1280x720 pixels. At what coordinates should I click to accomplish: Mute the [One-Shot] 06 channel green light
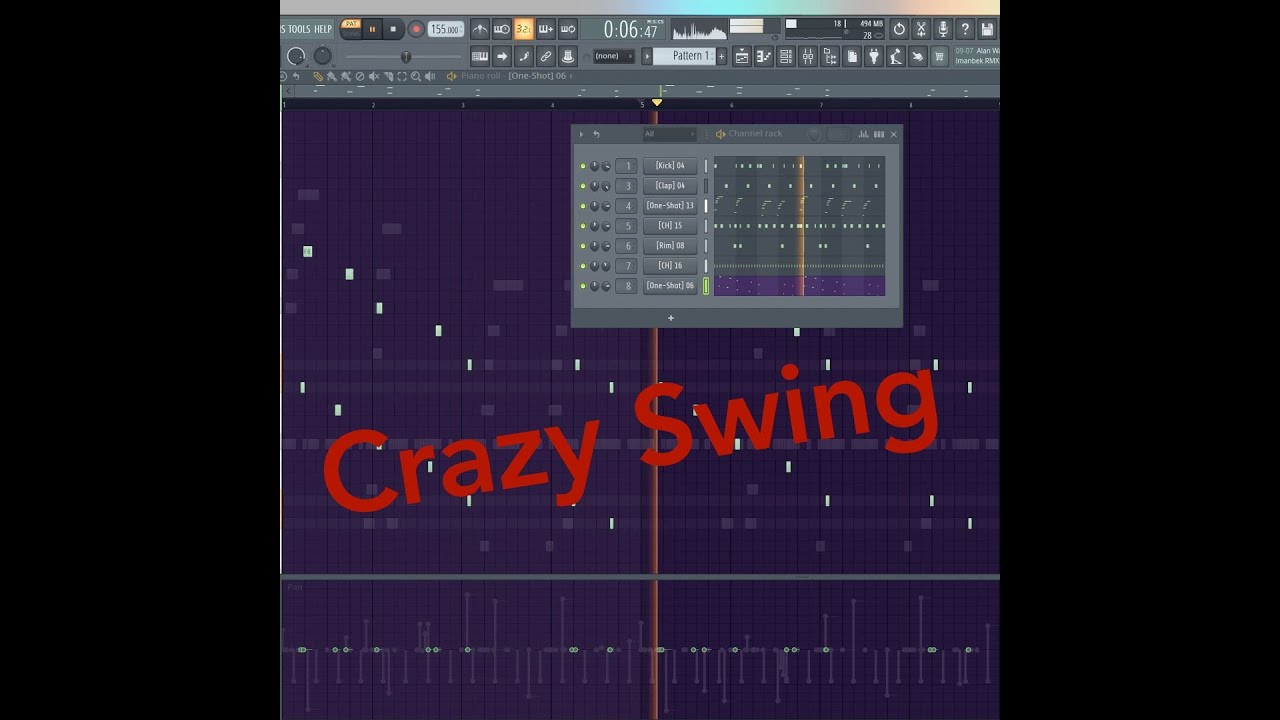(x=583, y=286)
